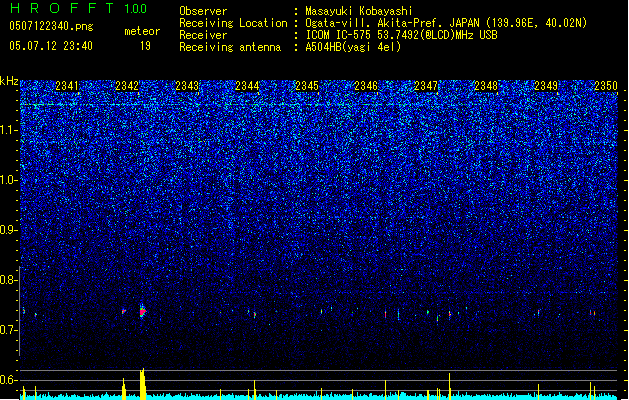Click the 0.8 kHz axis label
The image size is (629, 400).
[x=9, y=280]
